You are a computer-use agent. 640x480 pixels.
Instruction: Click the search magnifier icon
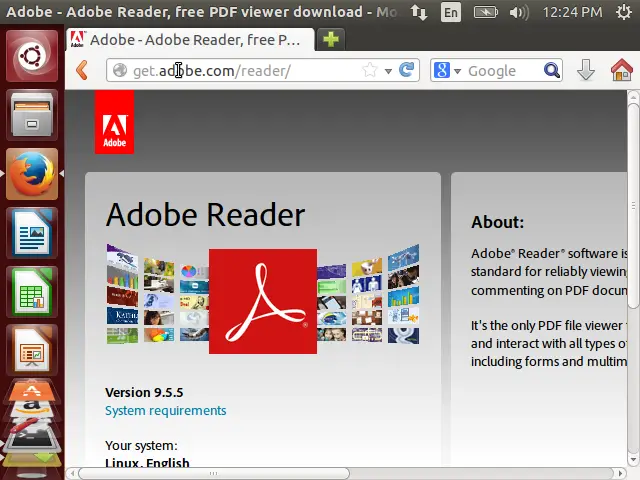[x=552, y=70]
